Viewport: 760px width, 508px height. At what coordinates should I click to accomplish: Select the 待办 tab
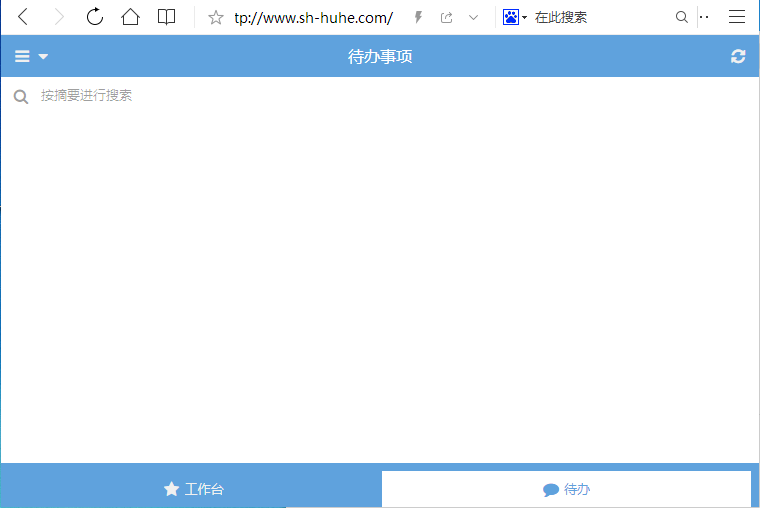pyautogui.click(x=566, y=489)
